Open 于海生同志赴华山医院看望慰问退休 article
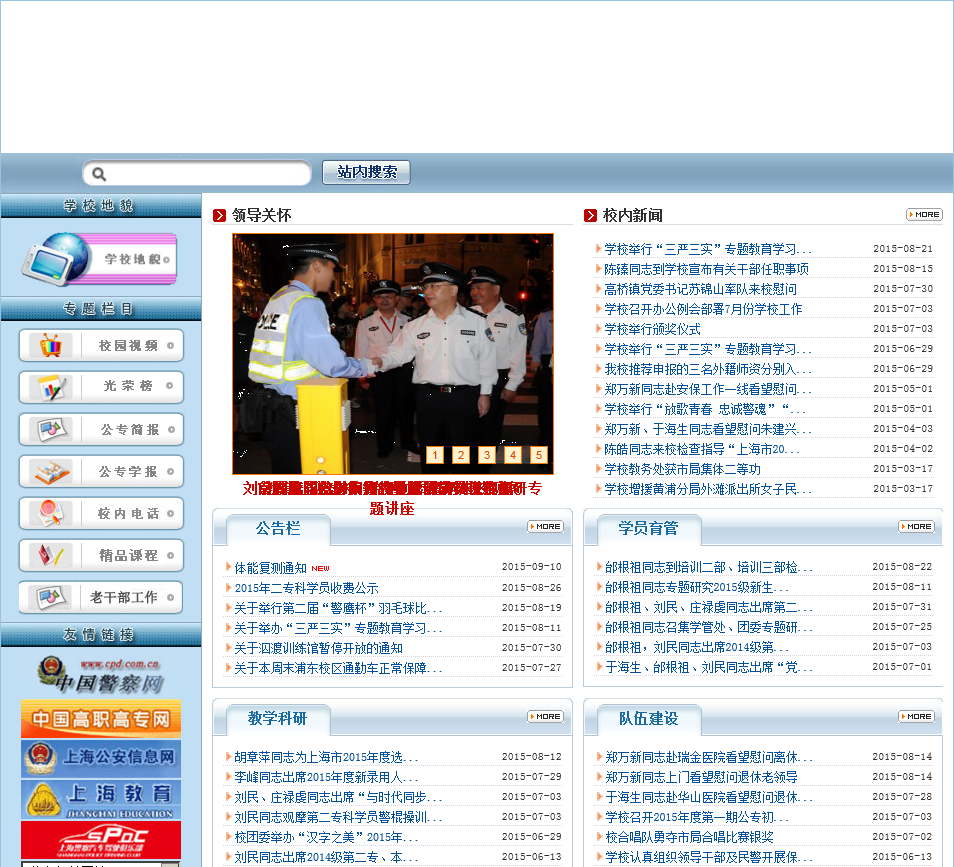 [x=708, y=798]
